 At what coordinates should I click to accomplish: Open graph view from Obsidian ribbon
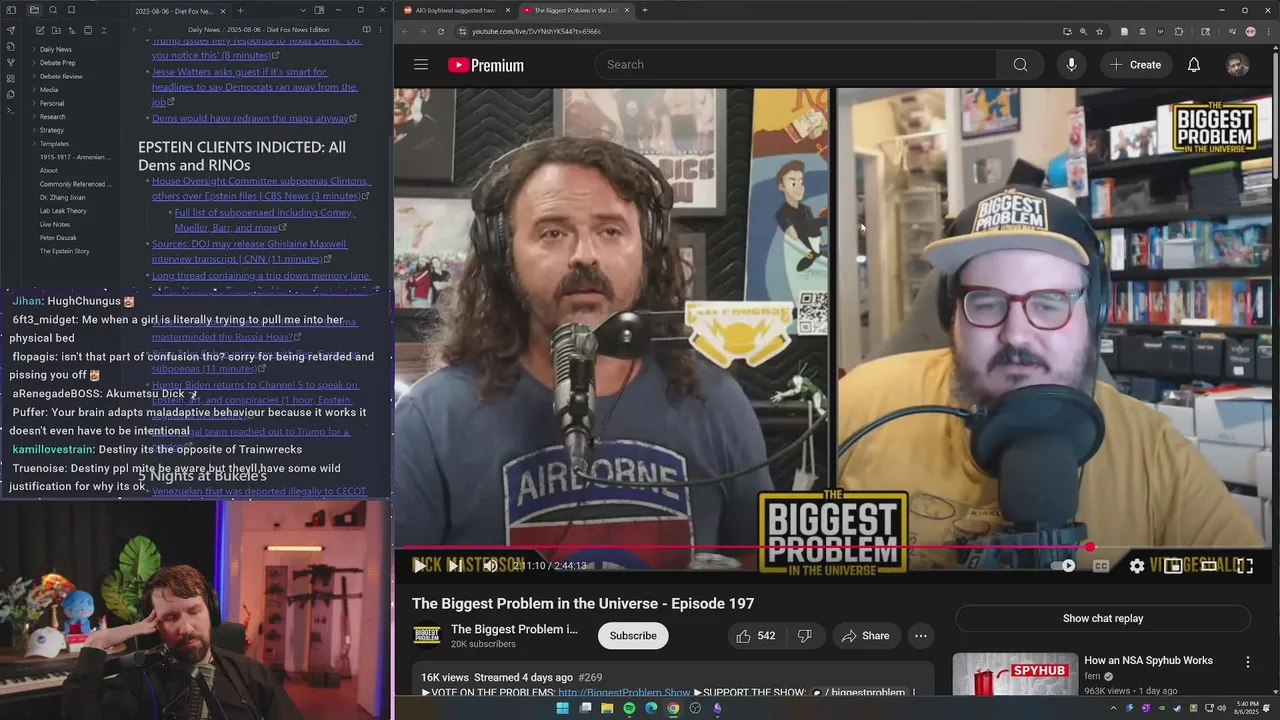tap(11, 62)
